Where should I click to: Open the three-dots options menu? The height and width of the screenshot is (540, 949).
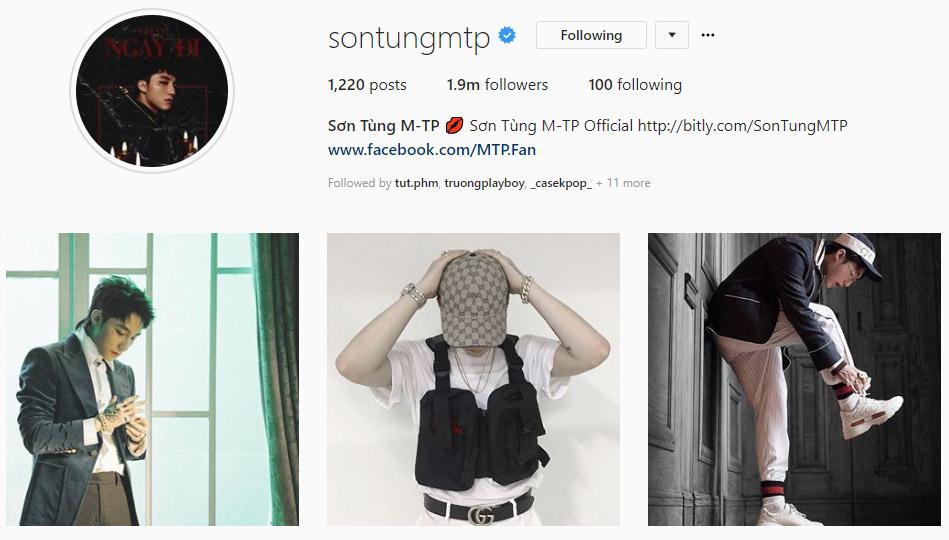point(708,35)
